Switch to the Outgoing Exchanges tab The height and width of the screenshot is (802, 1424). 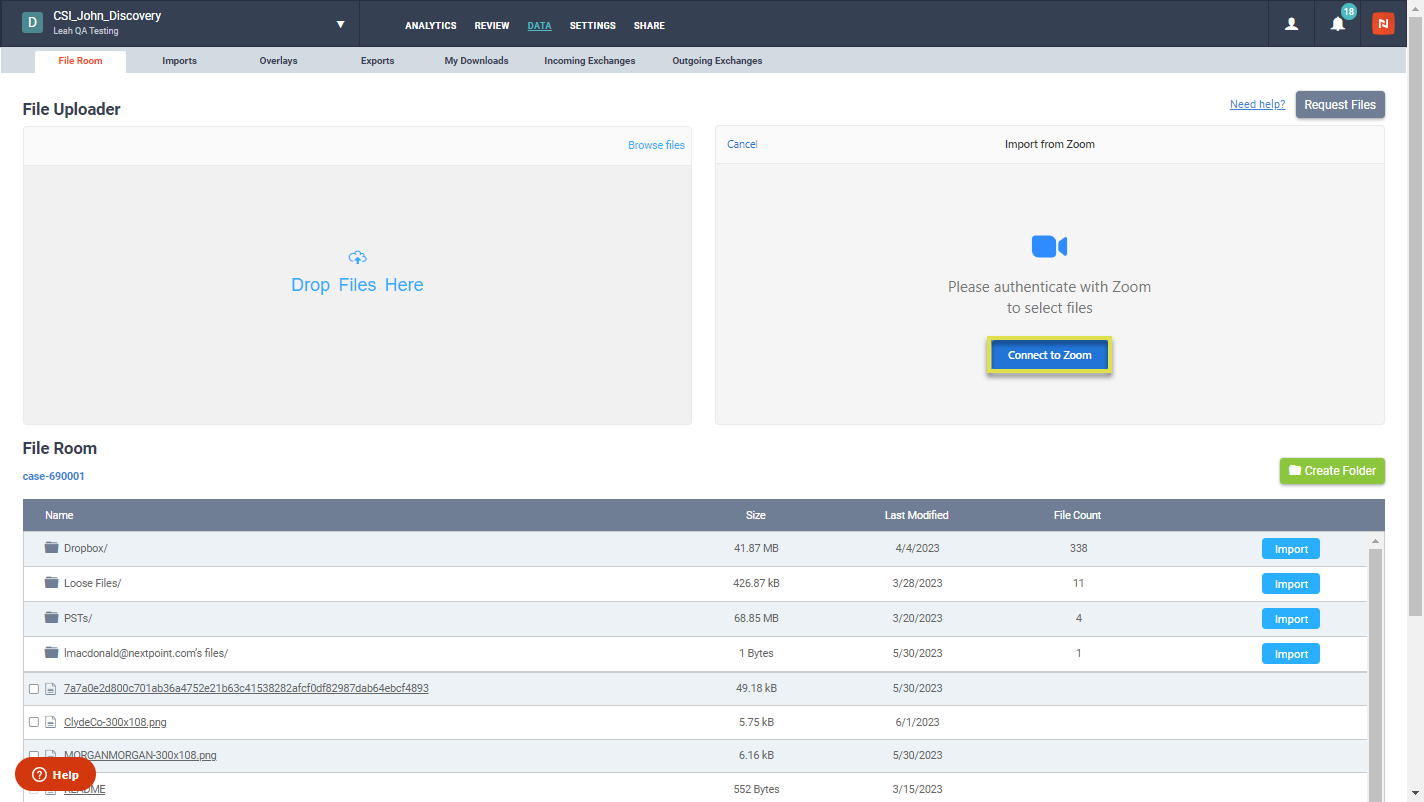coord(717,61)
